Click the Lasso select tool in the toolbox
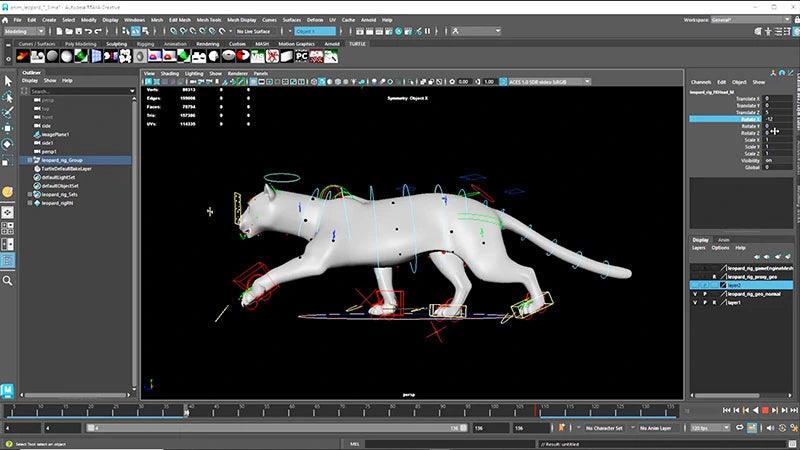 pyautogui.click(x=8, y=97)
